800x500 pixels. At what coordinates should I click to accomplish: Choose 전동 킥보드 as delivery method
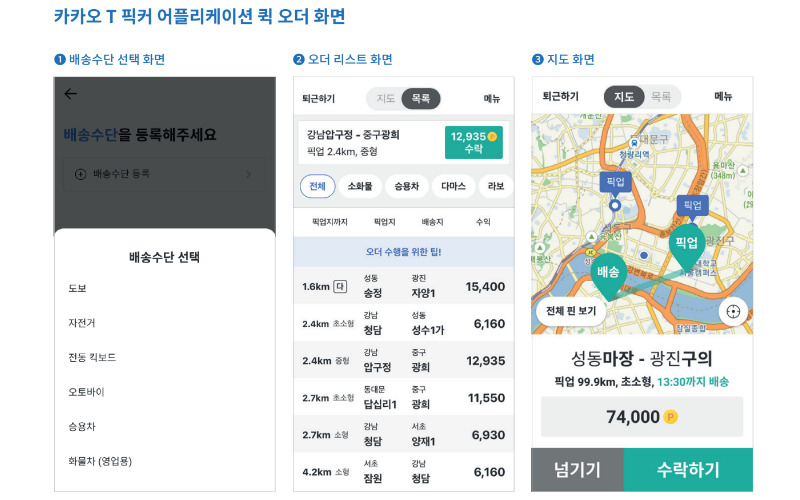click(92, 357)
